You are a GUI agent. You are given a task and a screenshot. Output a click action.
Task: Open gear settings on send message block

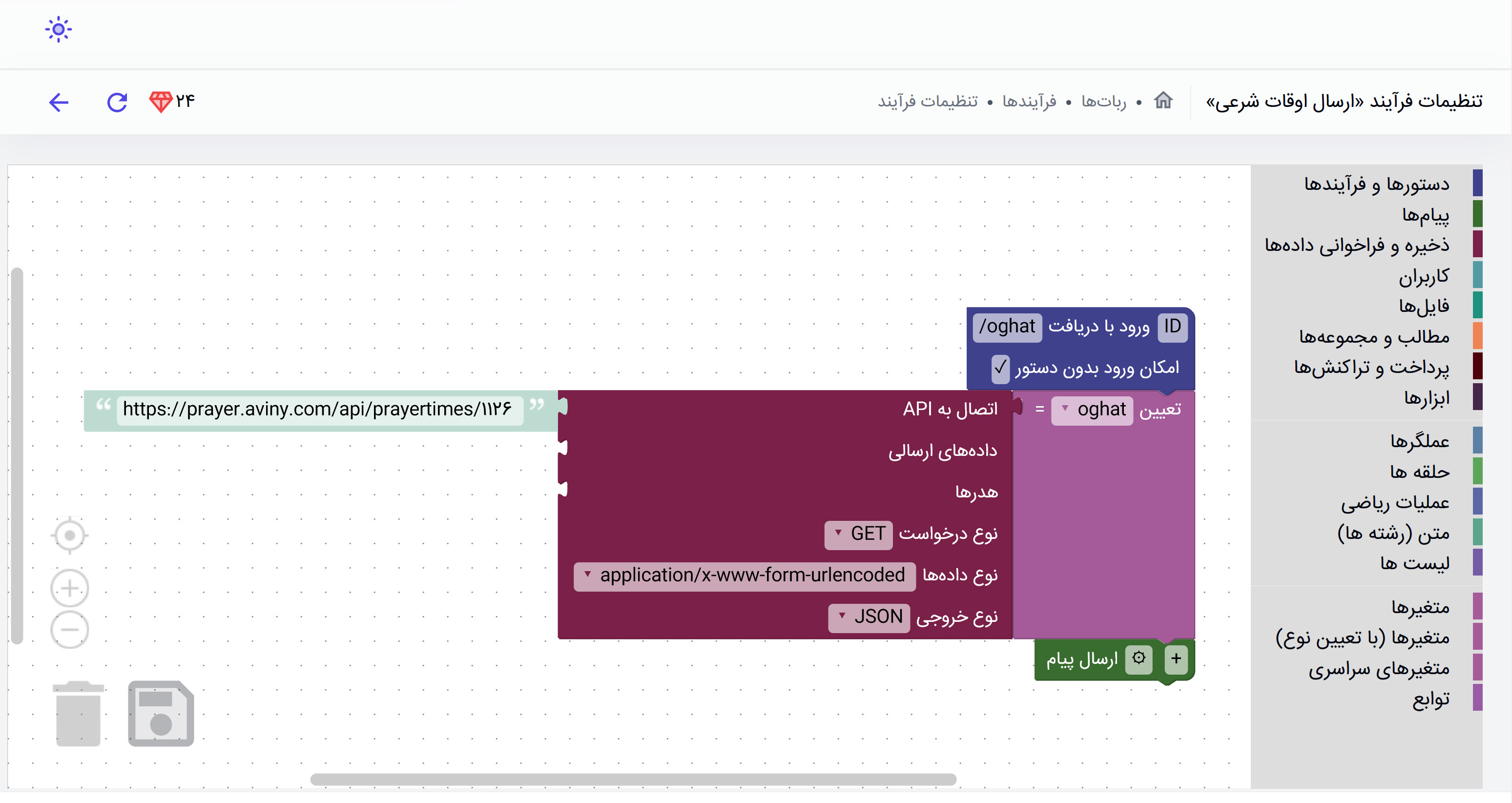click(1139, 658)
